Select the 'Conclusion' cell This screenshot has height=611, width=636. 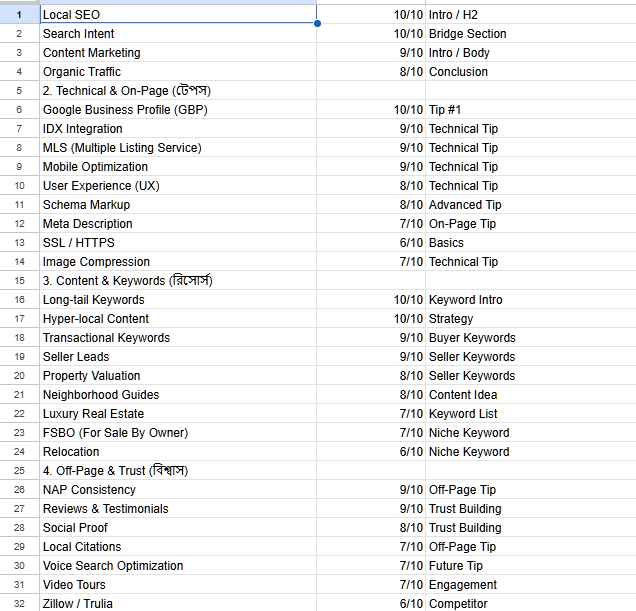(x=531, y=72)
